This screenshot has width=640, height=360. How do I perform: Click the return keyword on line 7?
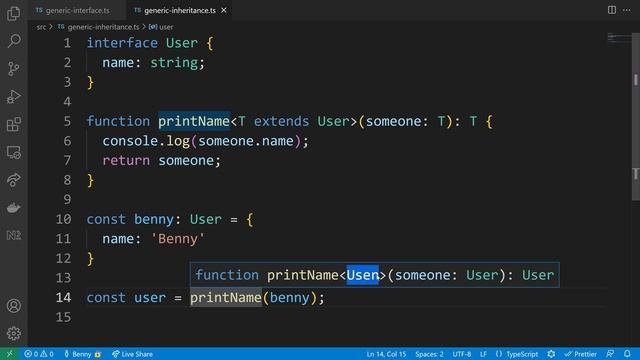point(126,160)
